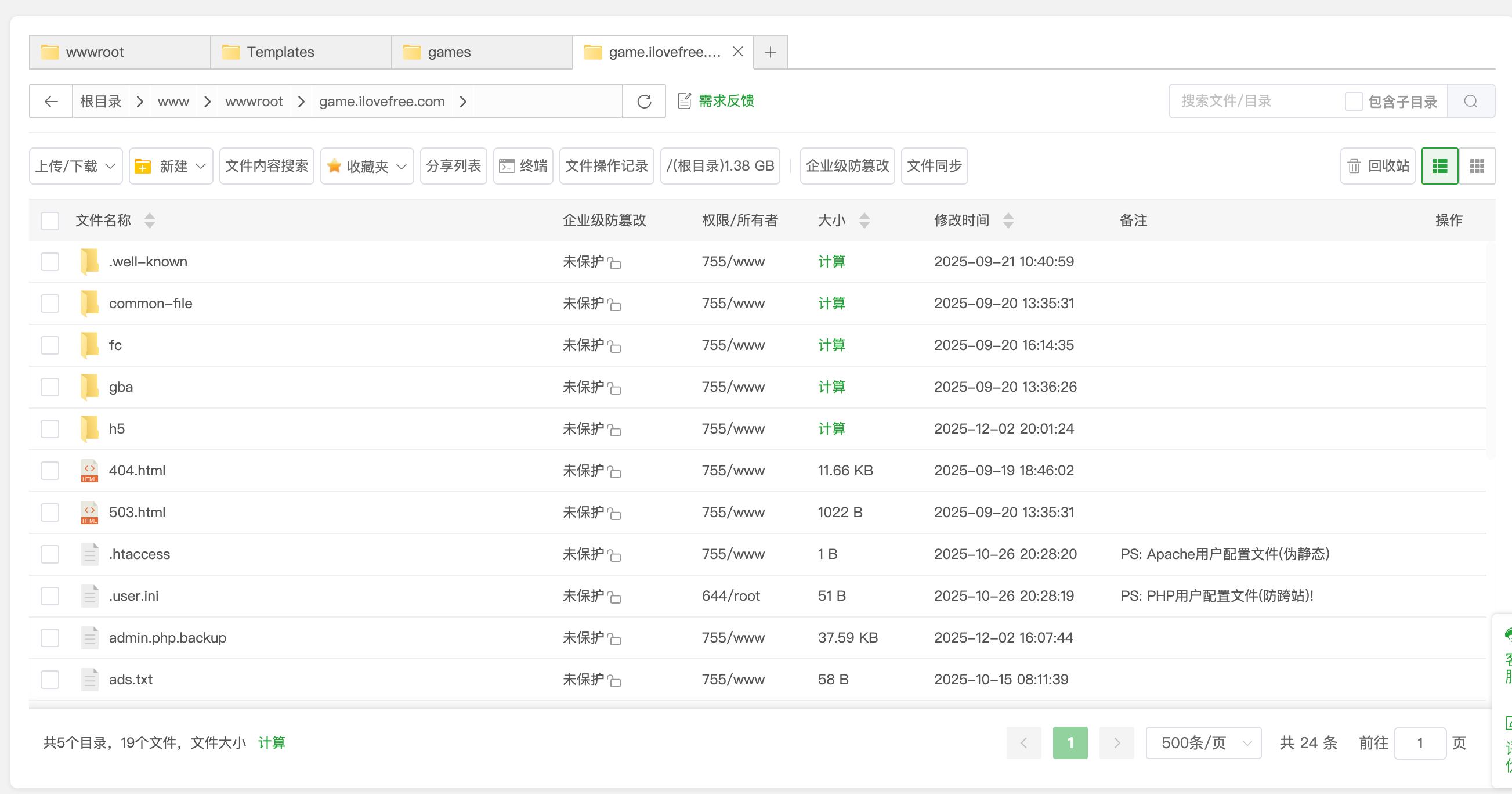The height and width of the screenshot is (794, 1512).
Task: Enable the include subdirectories checkbox
Action: (1354, 102)
